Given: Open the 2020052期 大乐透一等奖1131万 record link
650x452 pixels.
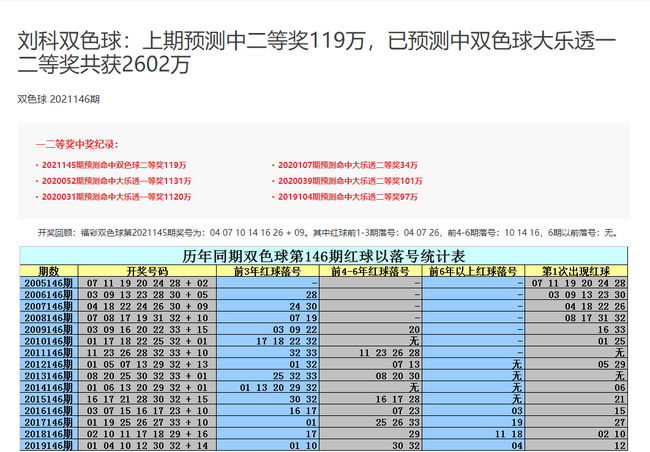Looking at the screenshot, I should pos(116,181).
